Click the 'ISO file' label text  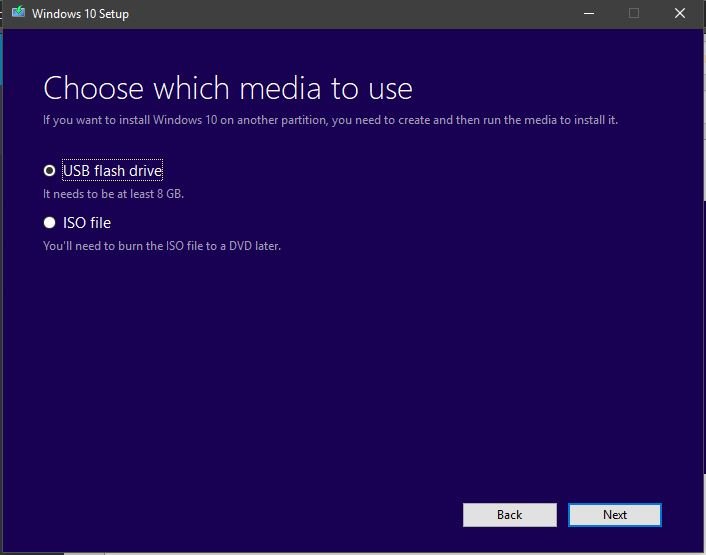(87, 223)
